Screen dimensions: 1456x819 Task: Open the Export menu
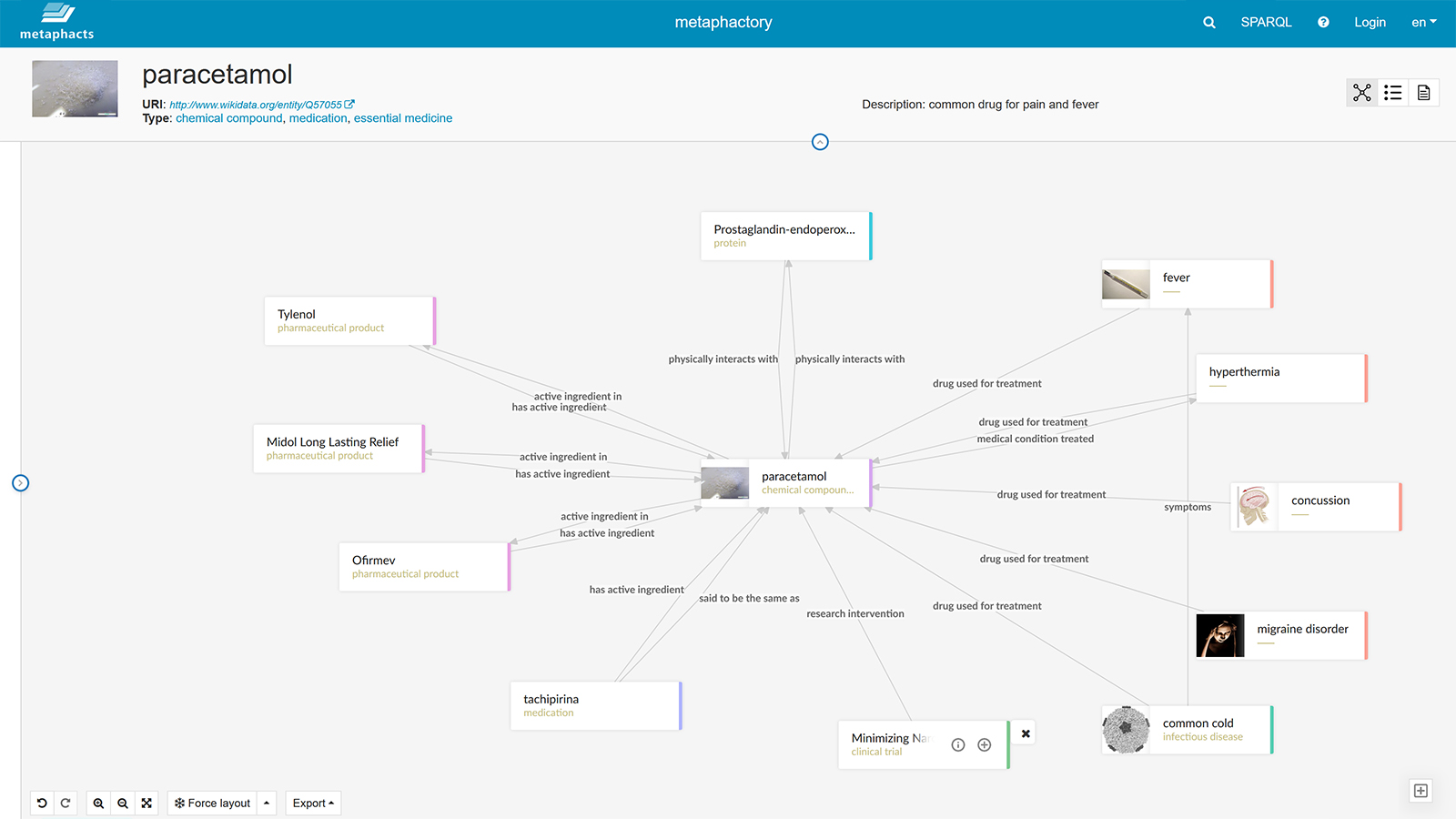(x=313, y=804)
